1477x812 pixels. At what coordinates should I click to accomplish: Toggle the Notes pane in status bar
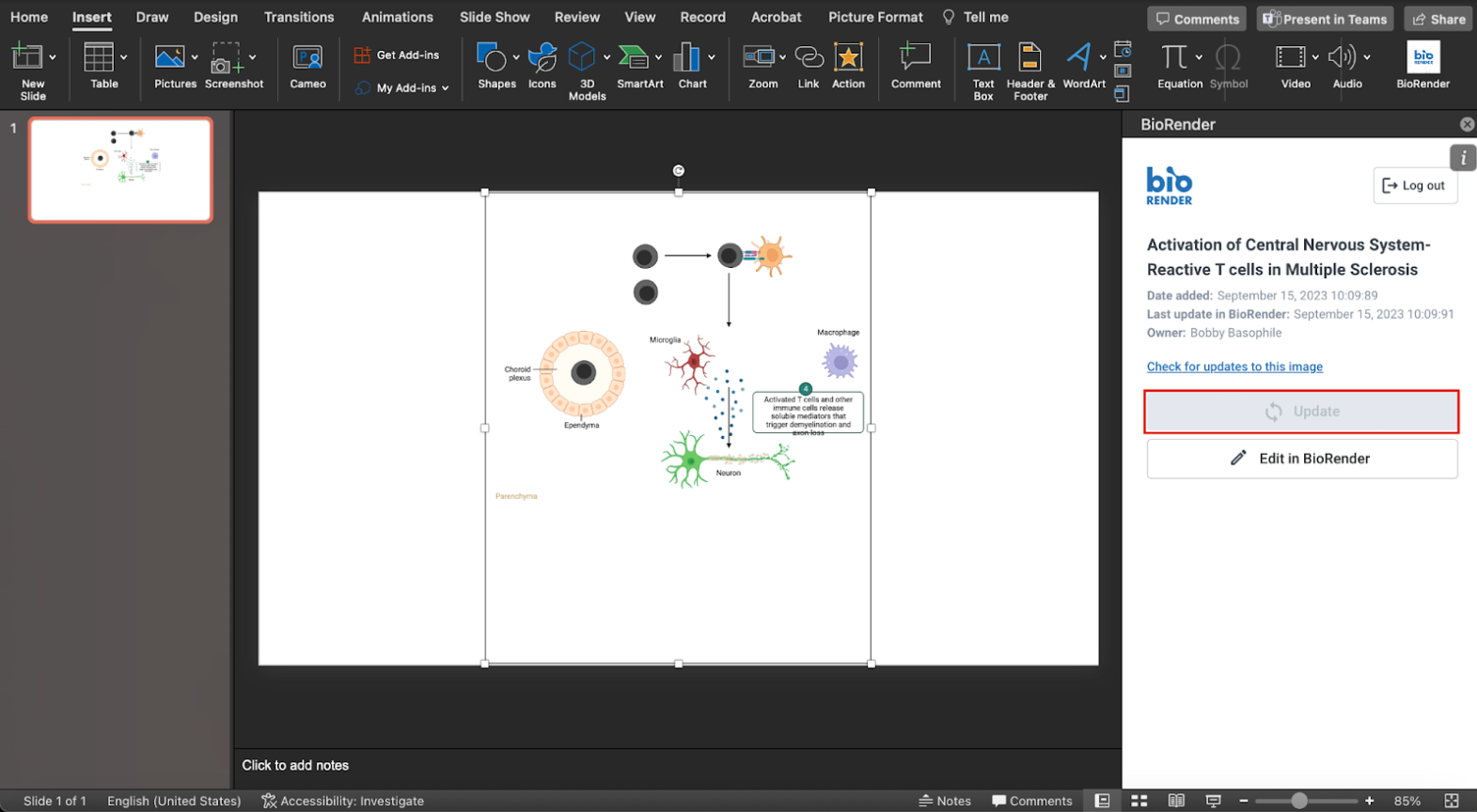[x=945, y=801]
